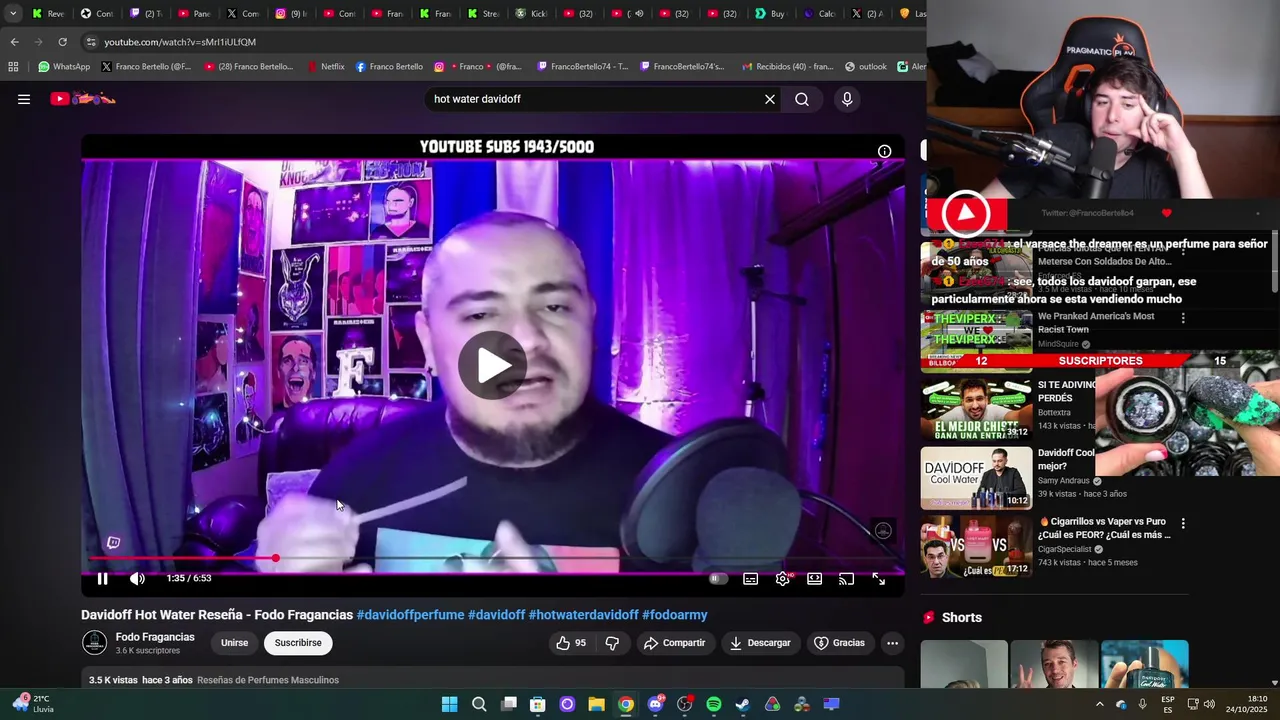The image size is (1280, 720).
Task: Enter fullscreen mode
Action: coord(879,578)
